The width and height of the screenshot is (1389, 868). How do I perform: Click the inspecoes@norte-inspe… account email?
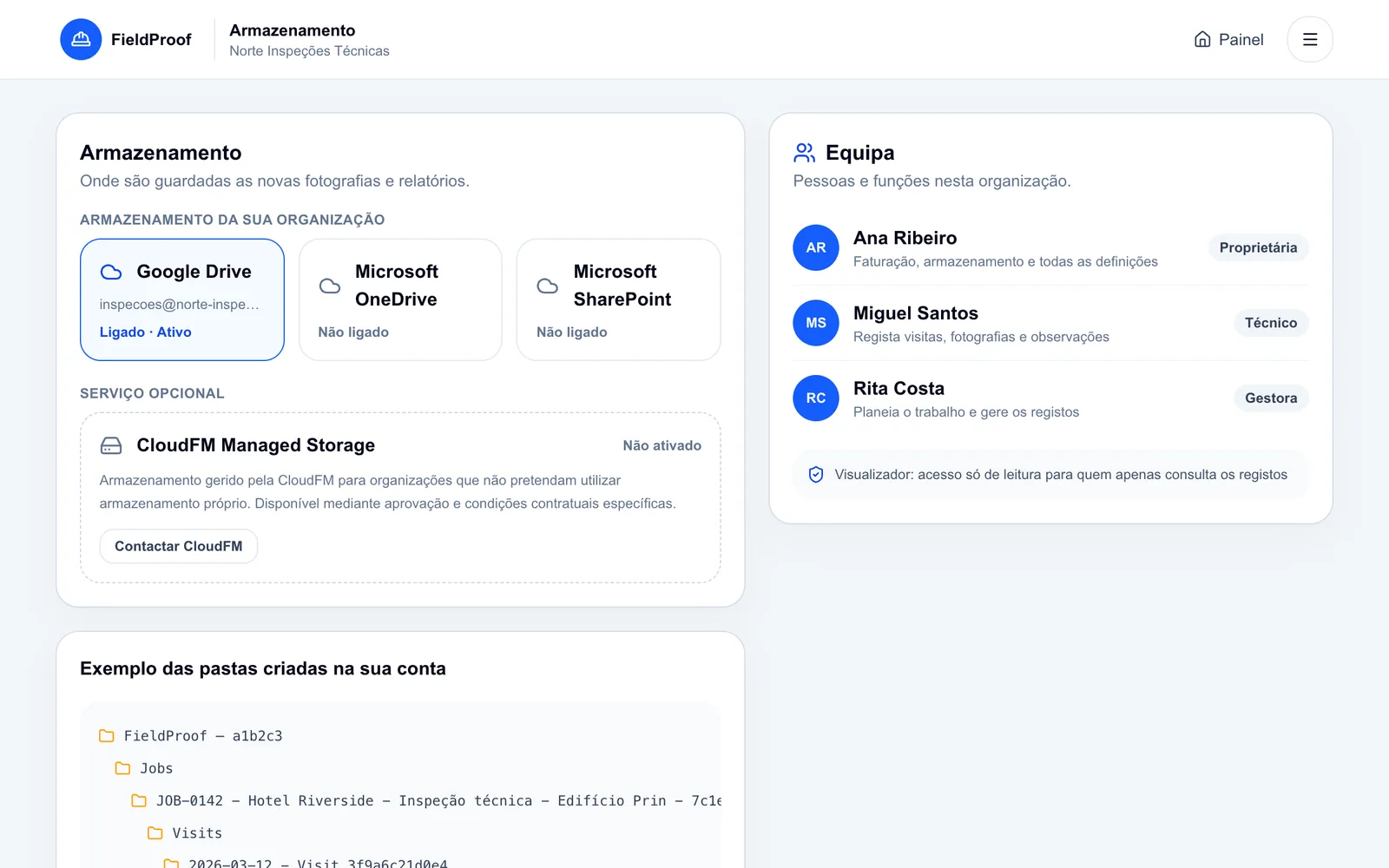tap(179, 305)
